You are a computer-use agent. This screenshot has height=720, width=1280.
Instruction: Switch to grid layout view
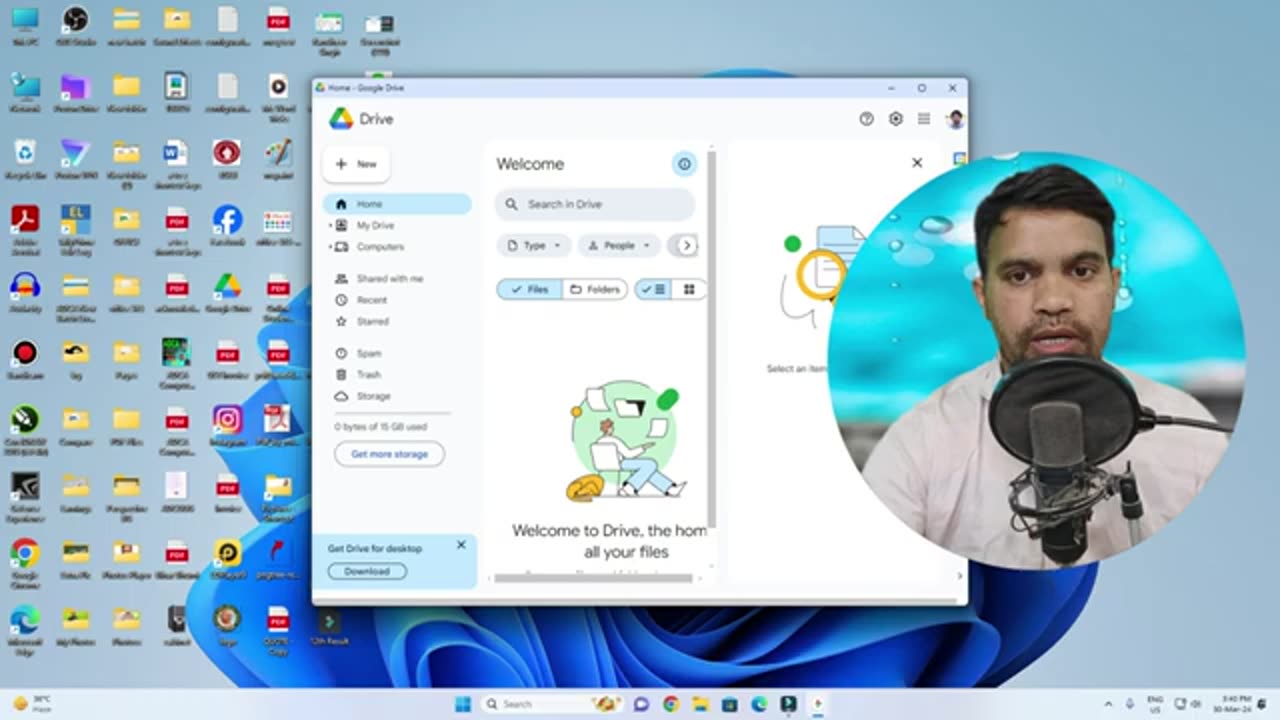tap(689, 289)
